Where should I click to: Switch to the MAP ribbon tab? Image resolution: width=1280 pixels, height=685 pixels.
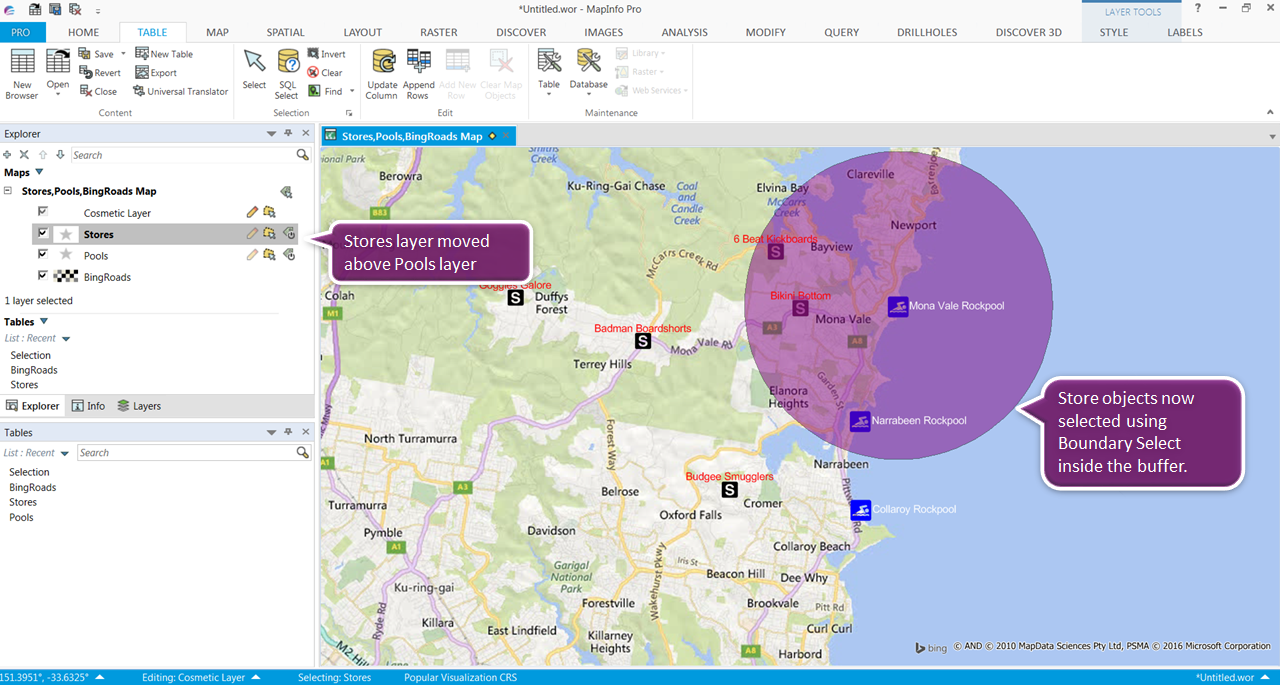[217, 32]
